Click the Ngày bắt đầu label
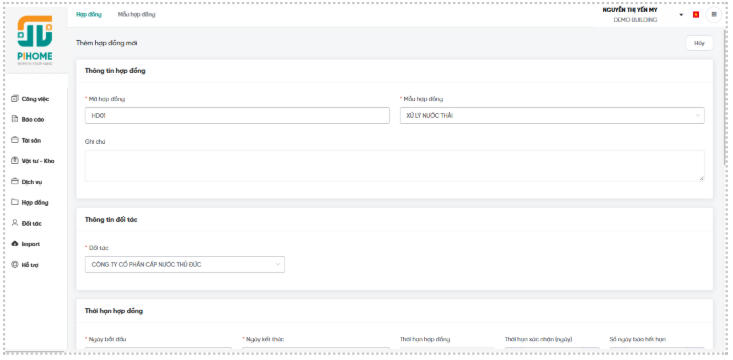 107,339
